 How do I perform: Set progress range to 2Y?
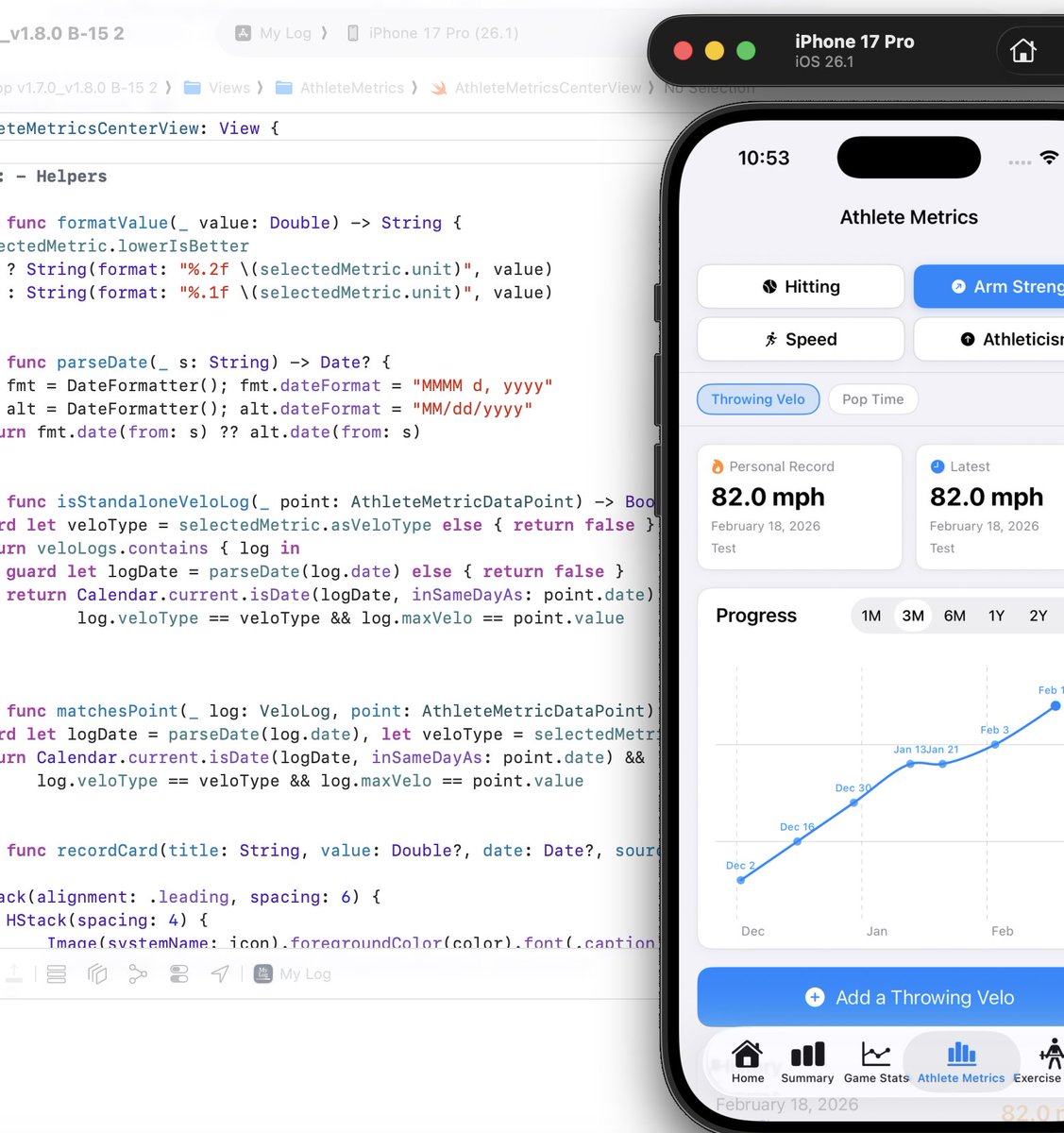point(1039,616)
